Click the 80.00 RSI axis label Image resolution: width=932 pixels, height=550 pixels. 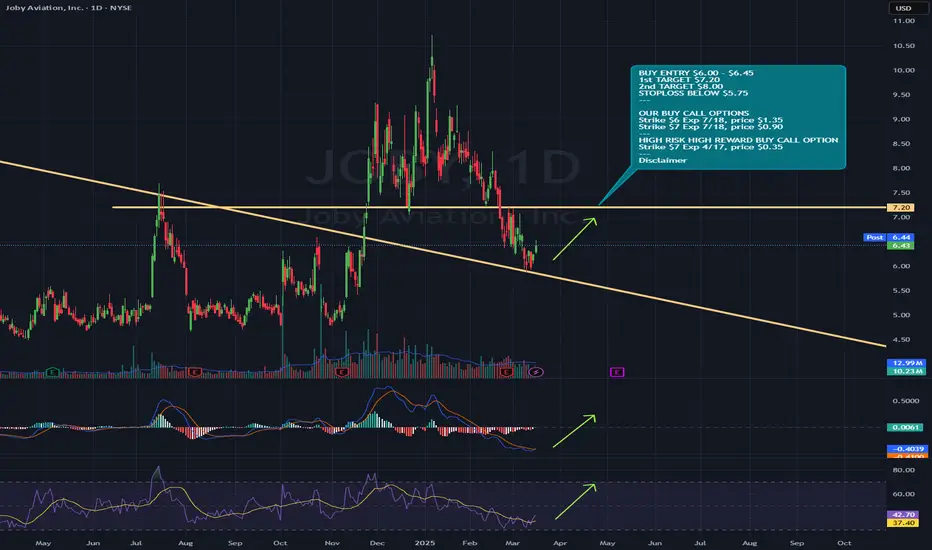(903, 470)
